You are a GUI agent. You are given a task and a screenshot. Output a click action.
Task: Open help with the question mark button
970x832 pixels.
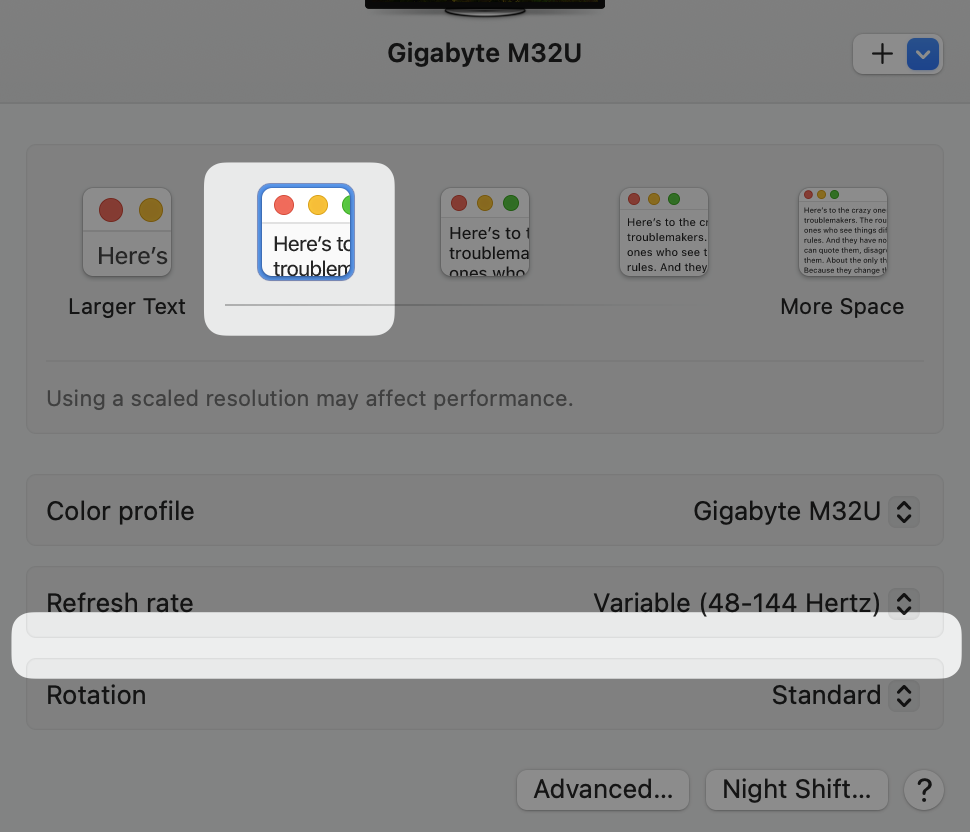[924, 790]
